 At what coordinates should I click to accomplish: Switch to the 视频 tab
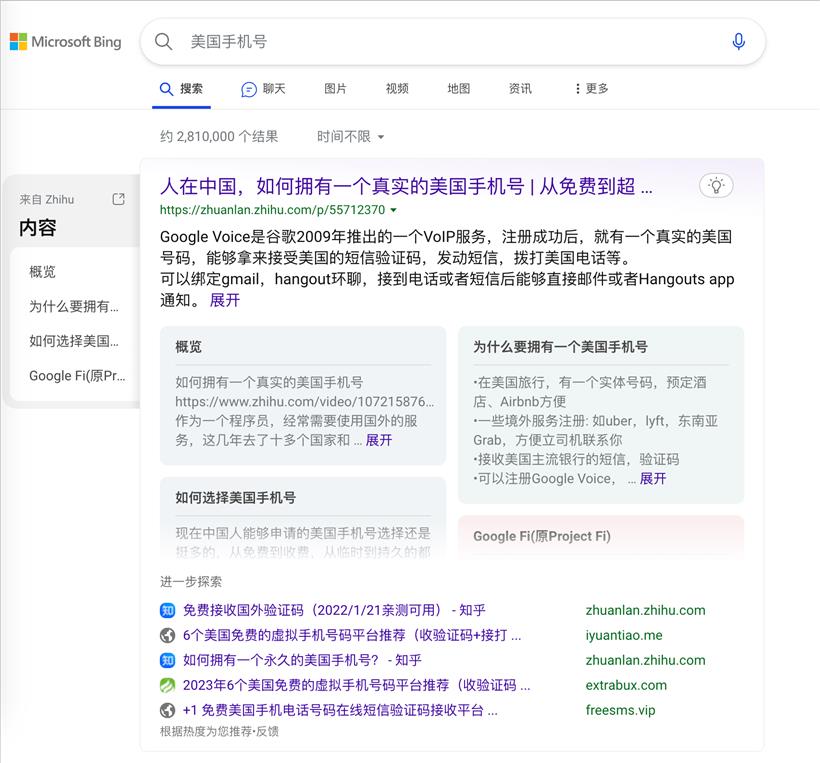[397, 89]
